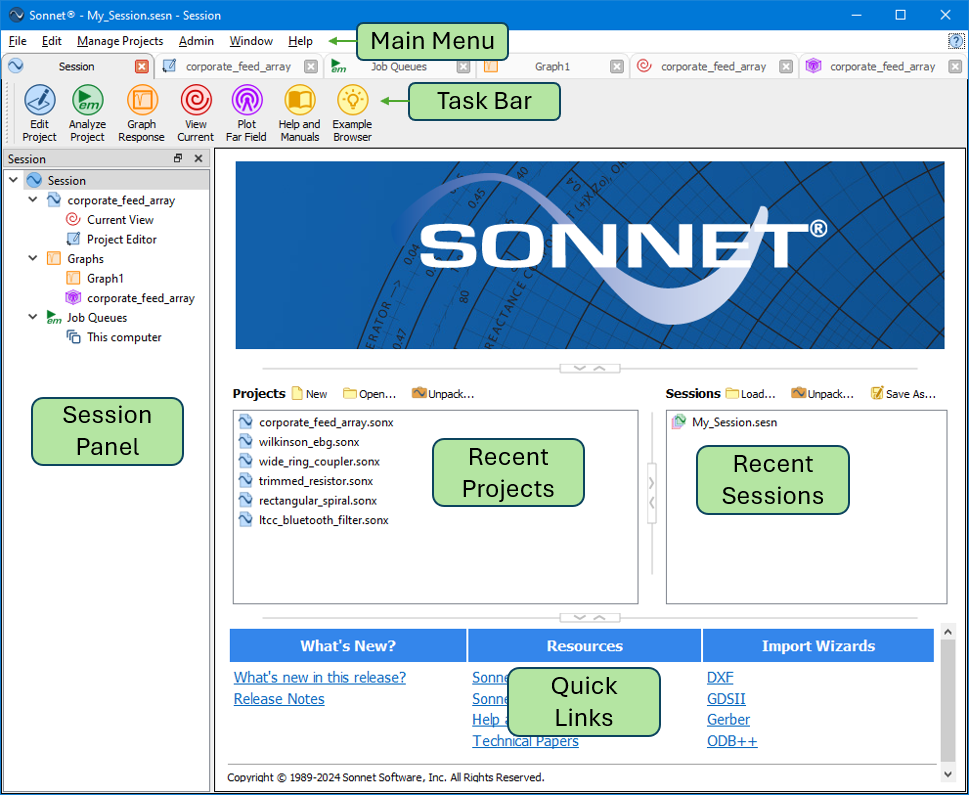This screenshot has width=969, height=795.
Task: Close the project editor corporate_feed_array tab
Action: [311, 66]
